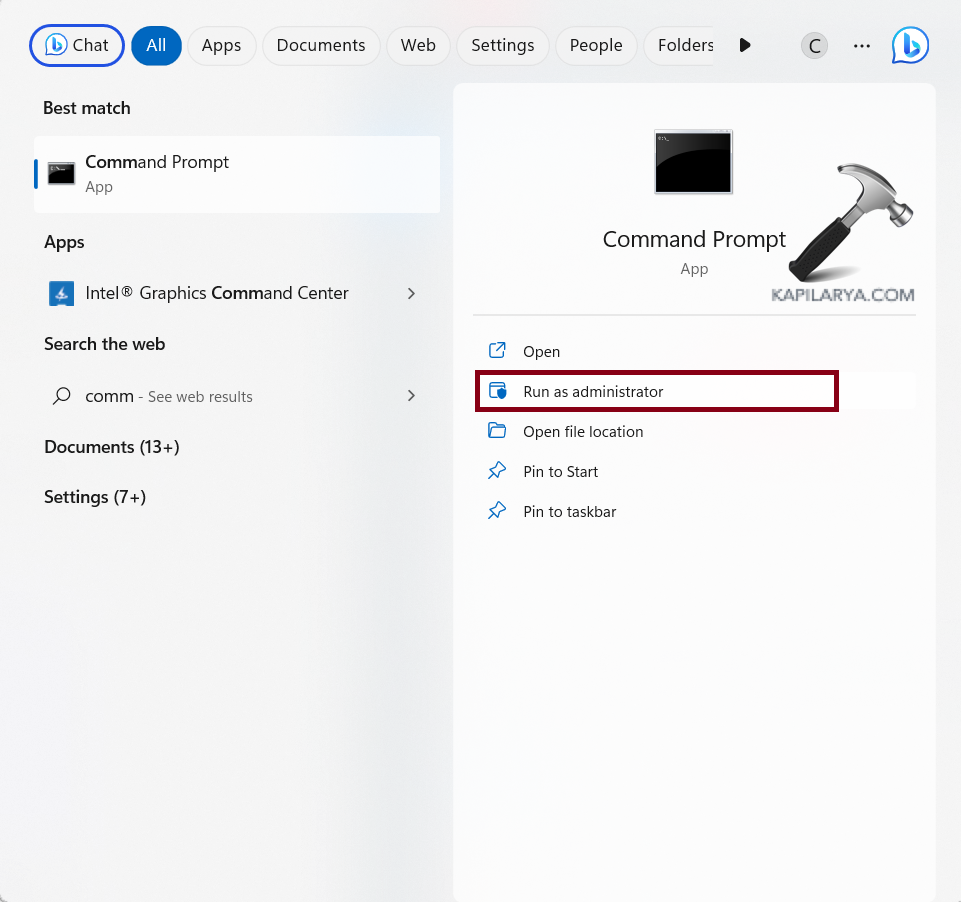Click the Run as administrator shield icon
The image size is (961, 902).
[x=498, y=391]
